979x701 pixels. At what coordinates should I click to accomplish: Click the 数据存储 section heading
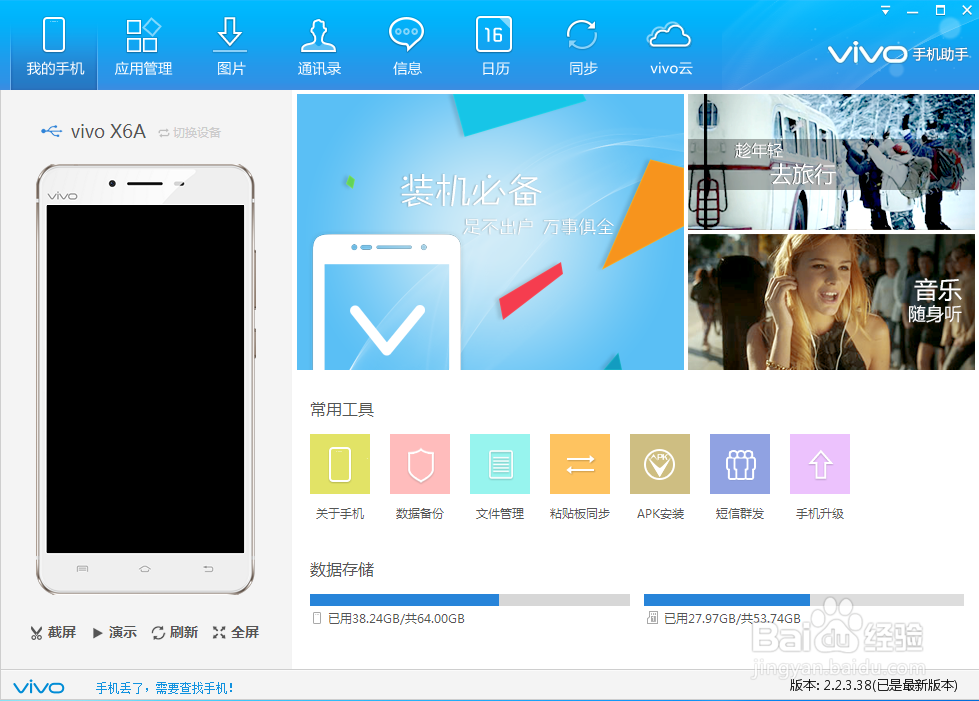pyautogui.click(x=342, y=569)
